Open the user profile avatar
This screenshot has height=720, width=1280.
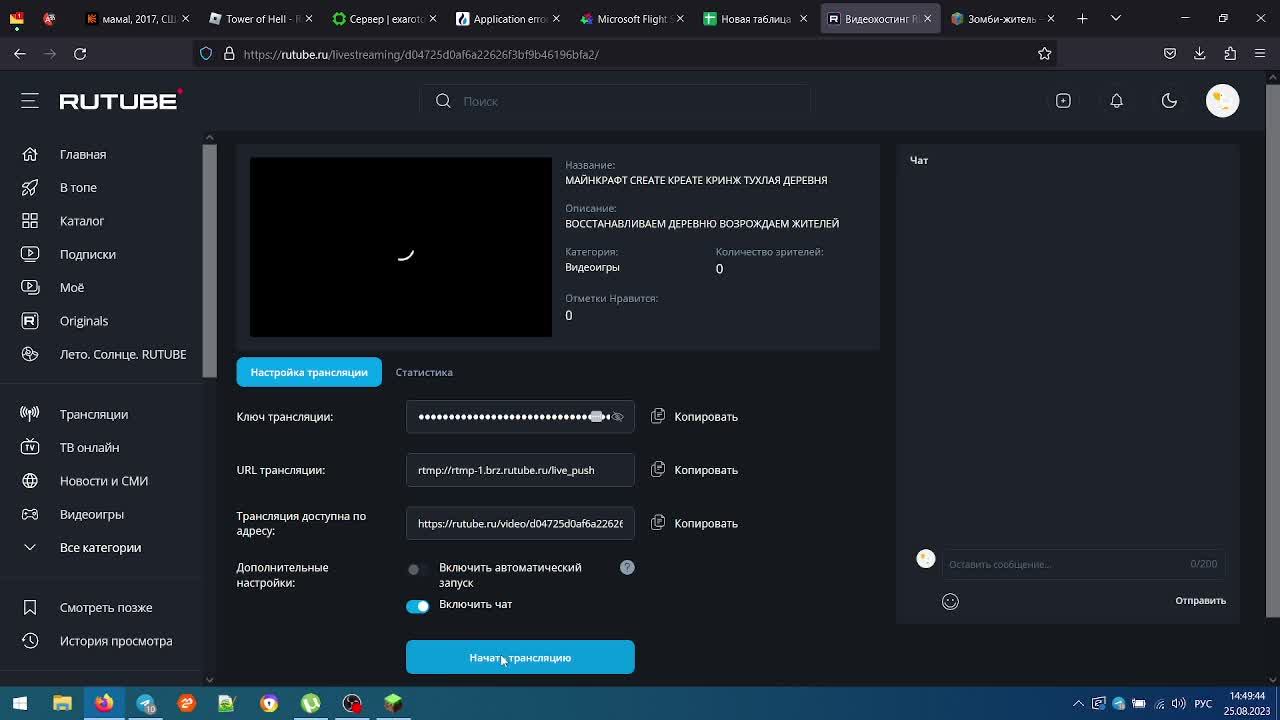click(1222, 100)
